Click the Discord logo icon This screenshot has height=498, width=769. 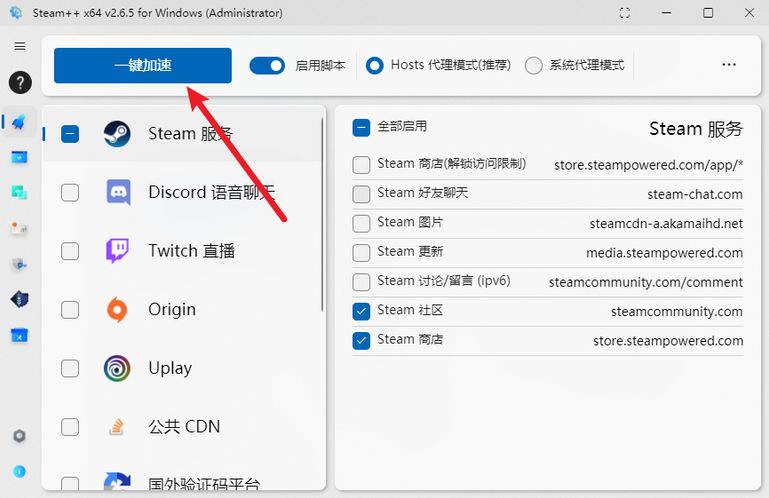(118, 192)
